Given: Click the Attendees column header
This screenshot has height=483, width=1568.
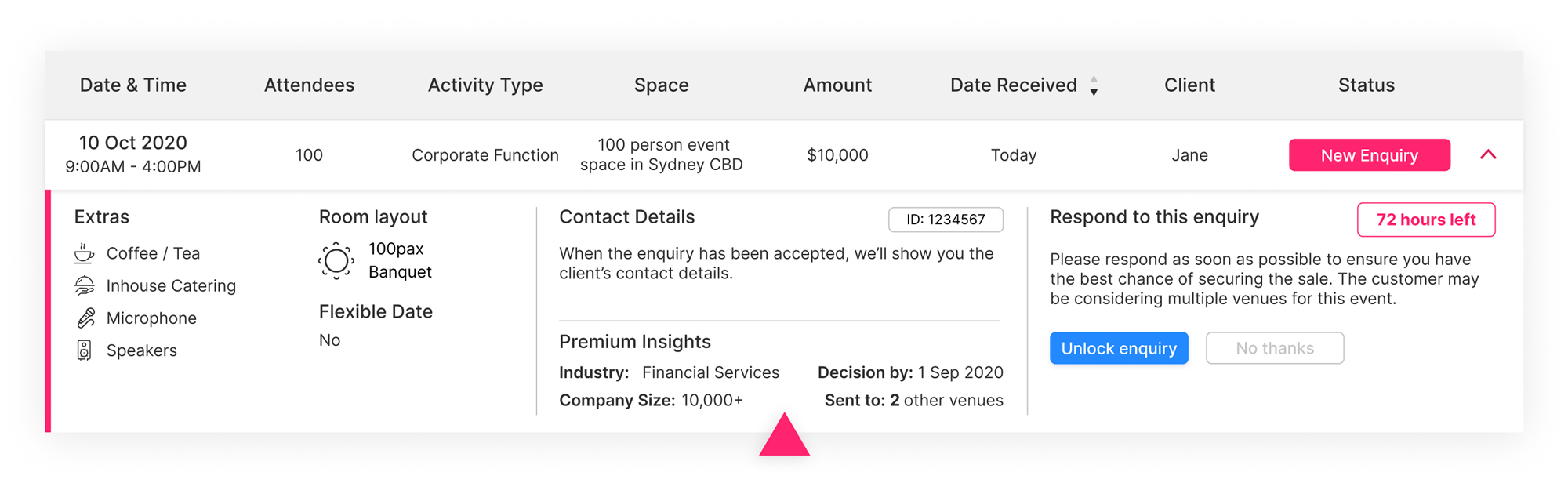Looking at the screenshot, I should click(x=309, y=85).
